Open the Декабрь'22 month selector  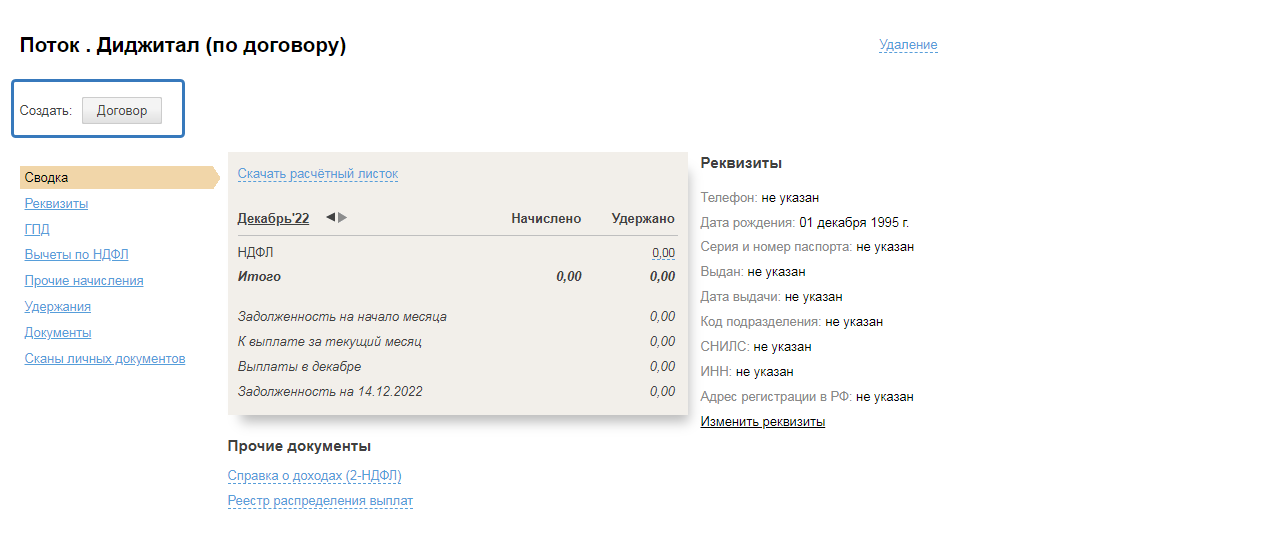273,219
